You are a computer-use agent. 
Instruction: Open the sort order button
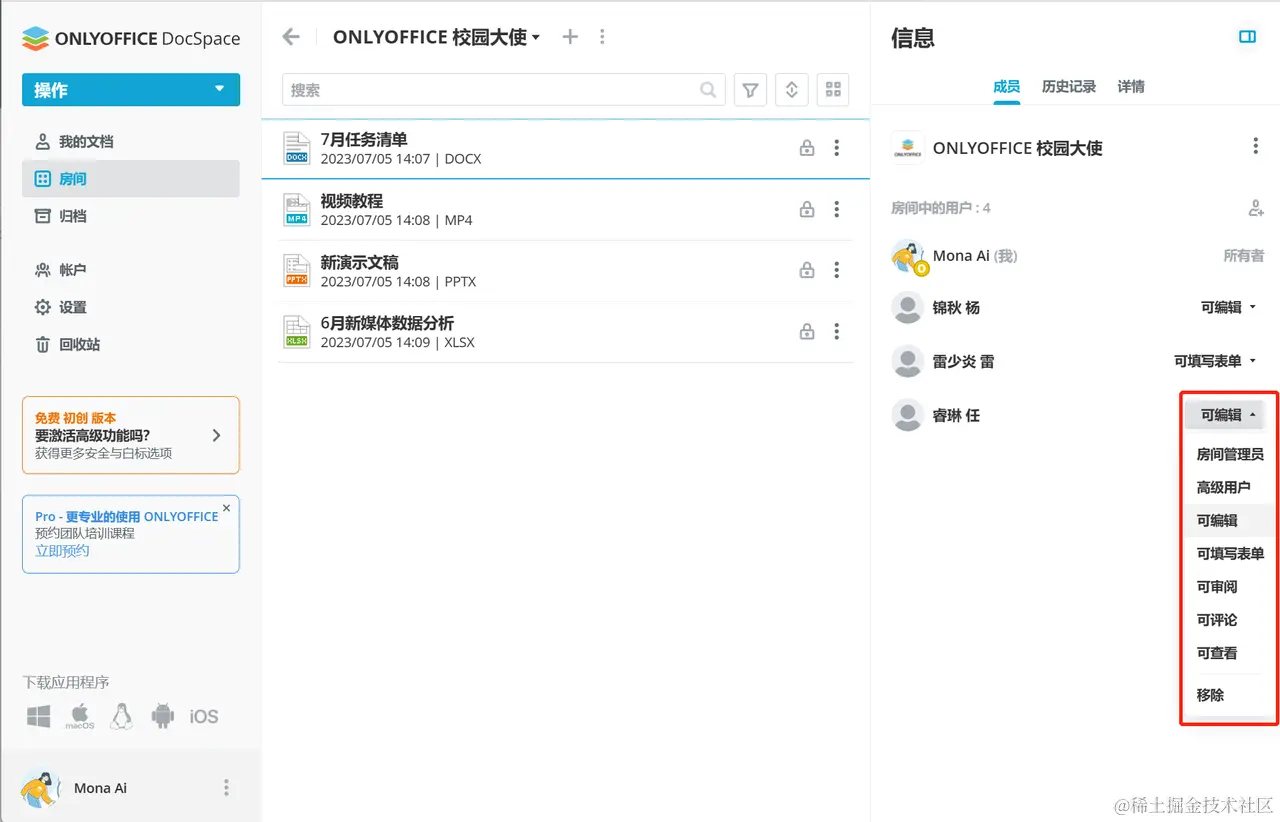pyautogui.click(x=791, y=90)
